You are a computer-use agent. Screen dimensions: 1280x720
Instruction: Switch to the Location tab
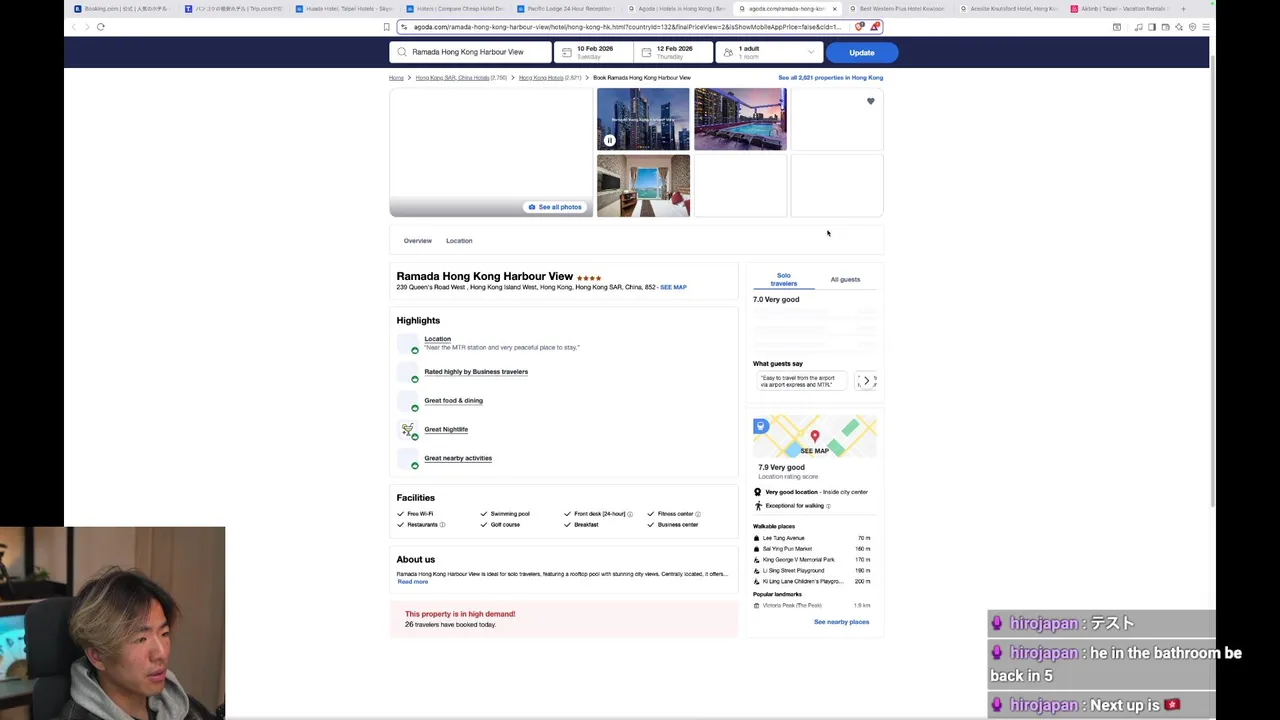(459, 241)
